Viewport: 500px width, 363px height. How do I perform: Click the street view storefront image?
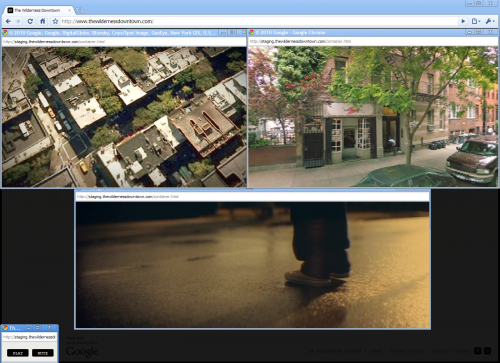pos(373,116)
